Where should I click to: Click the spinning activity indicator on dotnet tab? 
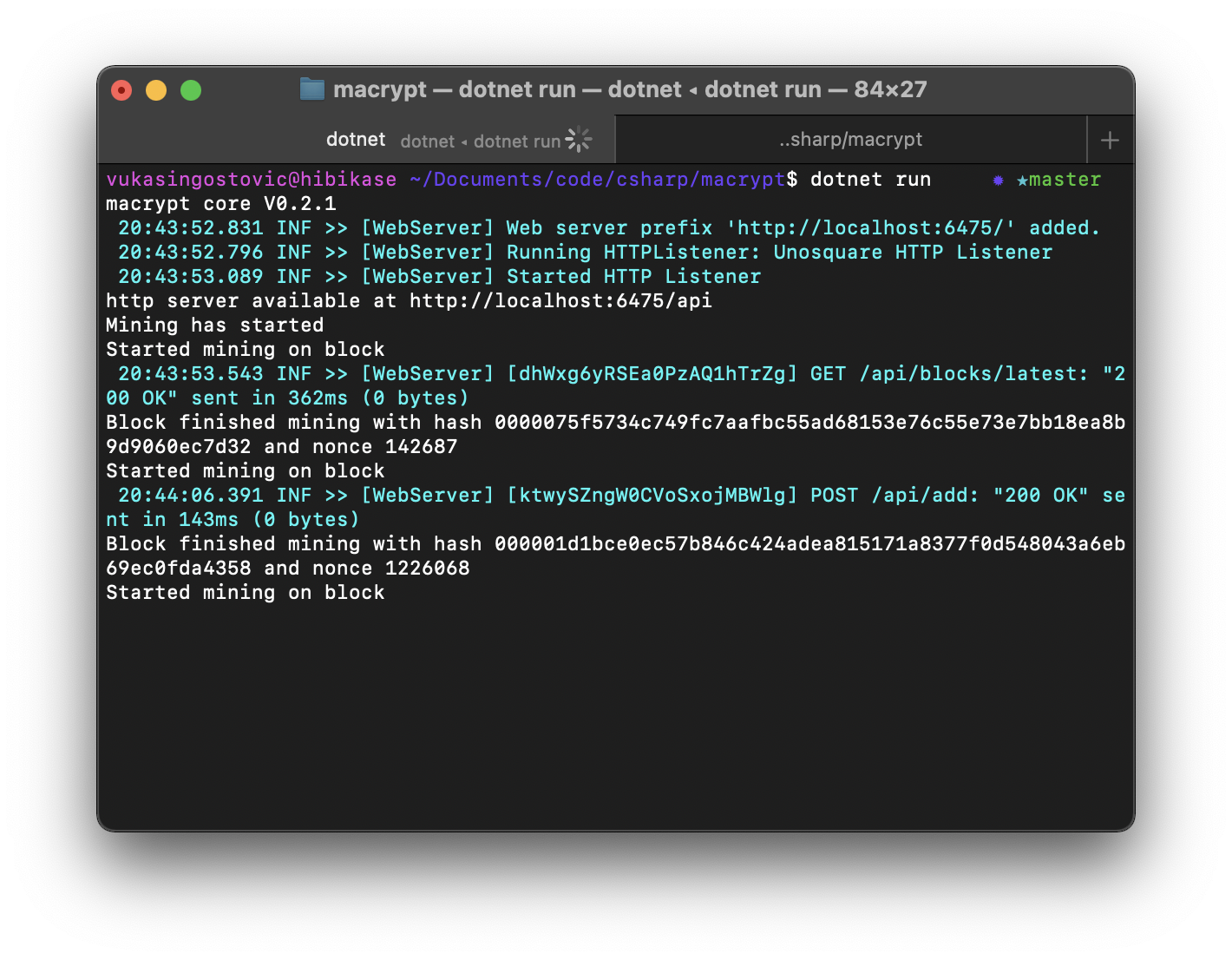coord(579,140)
